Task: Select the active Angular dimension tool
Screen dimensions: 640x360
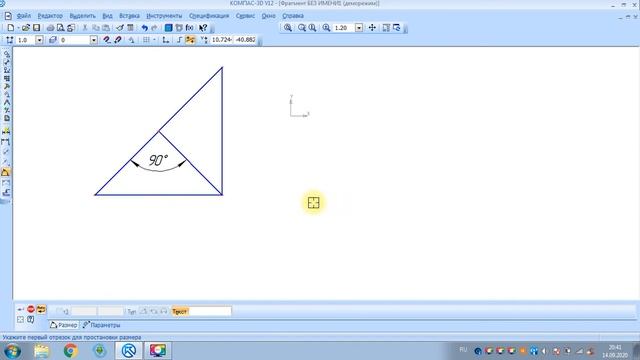Action: (x=6, y=173)
